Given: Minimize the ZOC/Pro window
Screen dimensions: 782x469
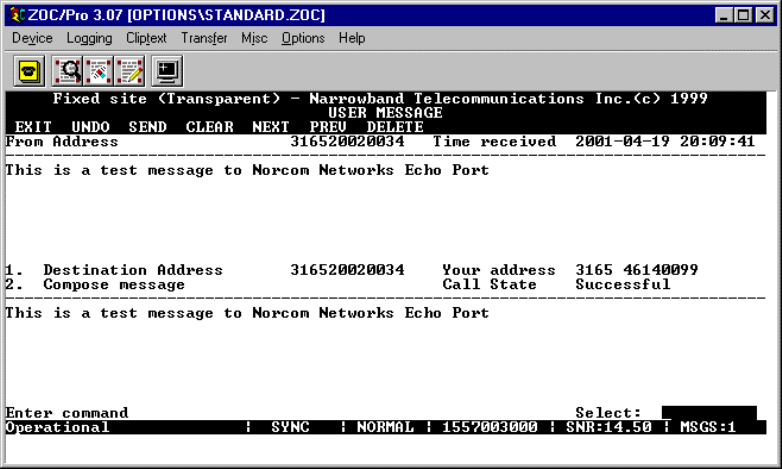Looking at the screenshot, I should click(723, 15).
